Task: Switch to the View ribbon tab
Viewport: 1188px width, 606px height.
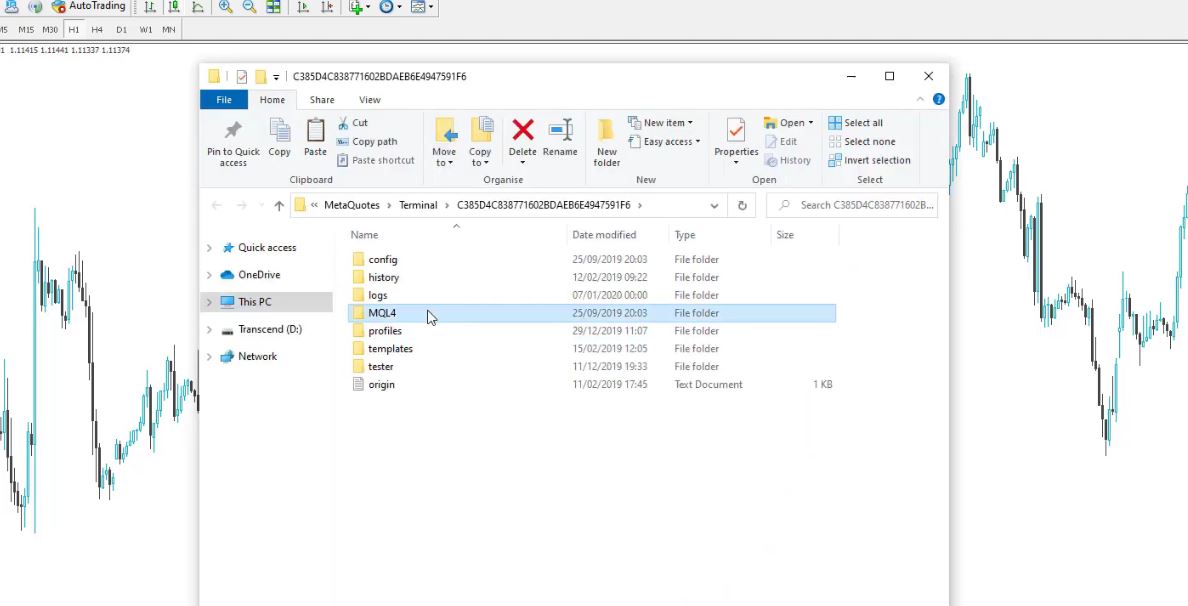Action: click(370, 100)
